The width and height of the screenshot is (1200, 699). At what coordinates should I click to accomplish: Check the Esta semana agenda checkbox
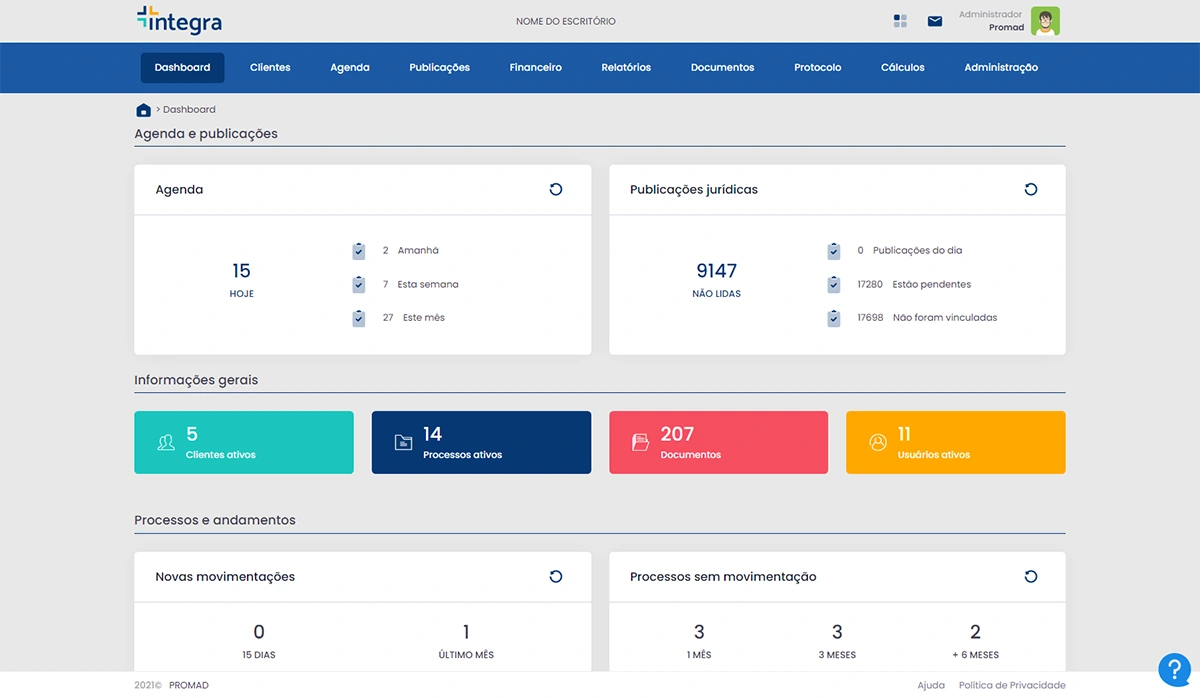tap(358, 284)
